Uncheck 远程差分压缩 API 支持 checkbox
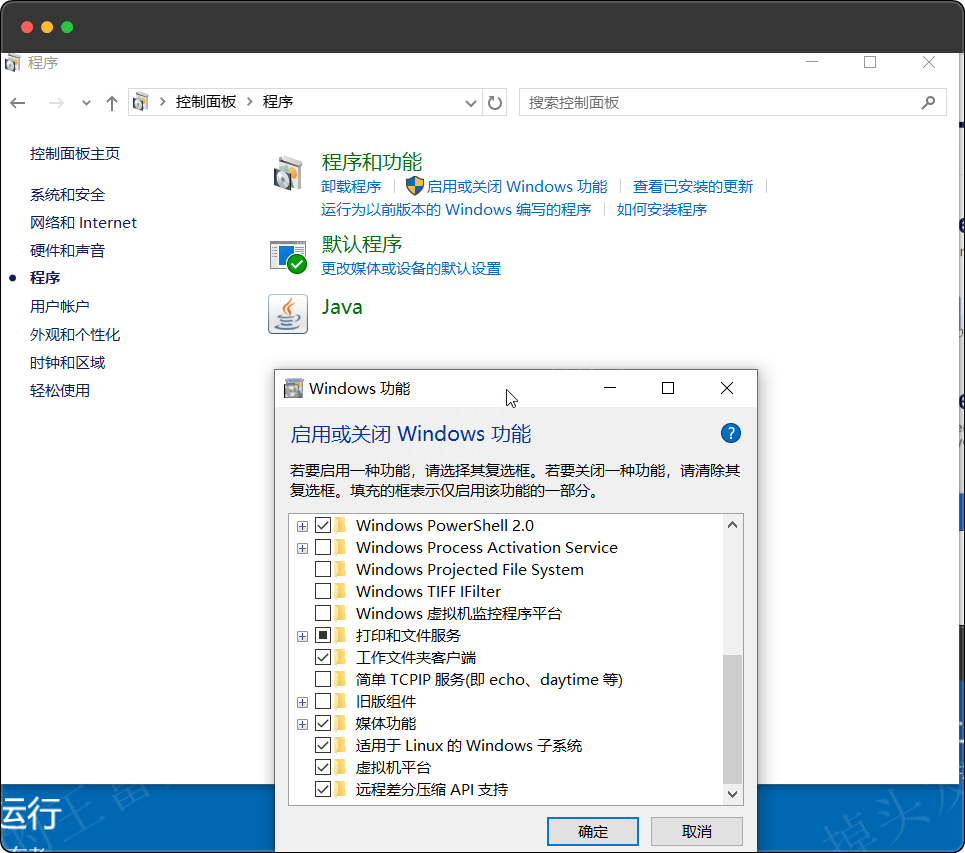The image size is (965, 853). 323,789
